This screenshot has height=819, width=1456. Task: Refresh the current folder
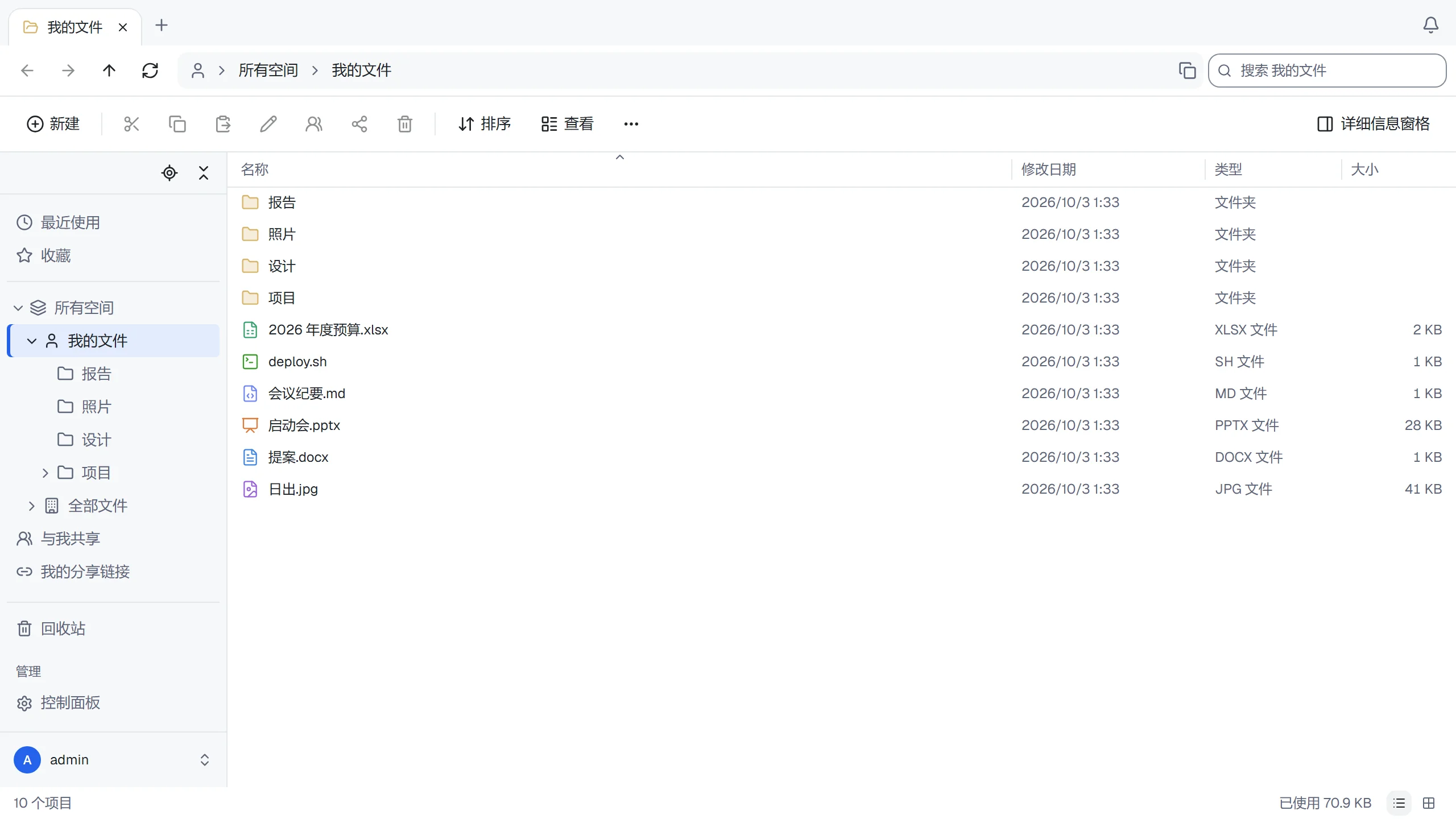click(150, 71)
